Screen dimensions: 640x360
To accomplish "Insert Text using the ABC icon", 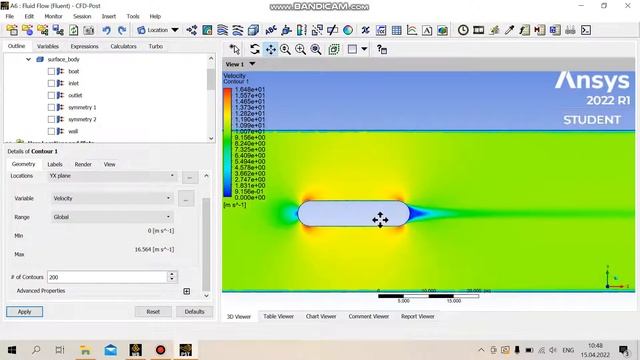I will coord(271,30).
